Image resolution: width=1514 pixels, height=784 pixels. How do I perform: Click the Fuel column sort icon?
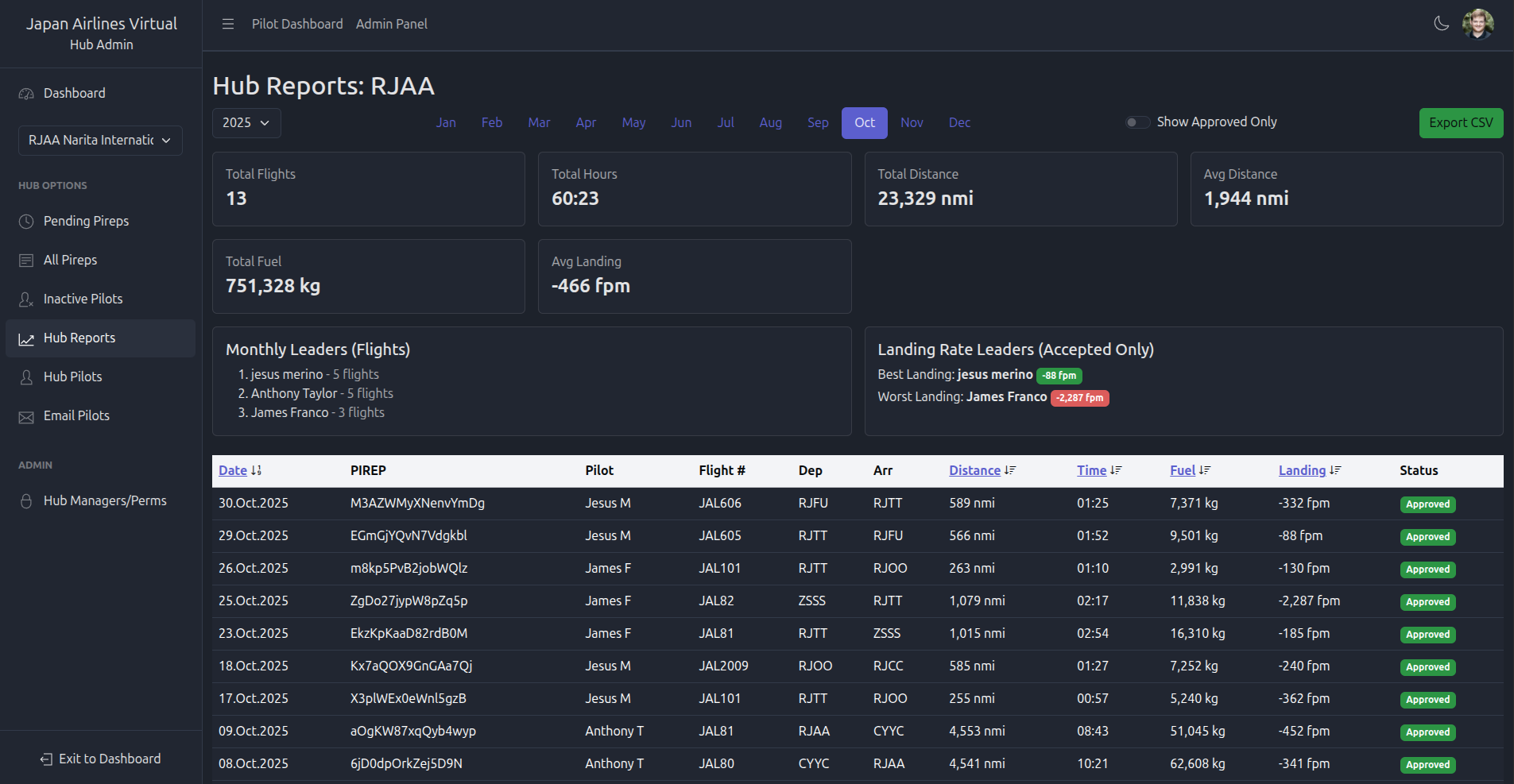[x=1205, y=470]
